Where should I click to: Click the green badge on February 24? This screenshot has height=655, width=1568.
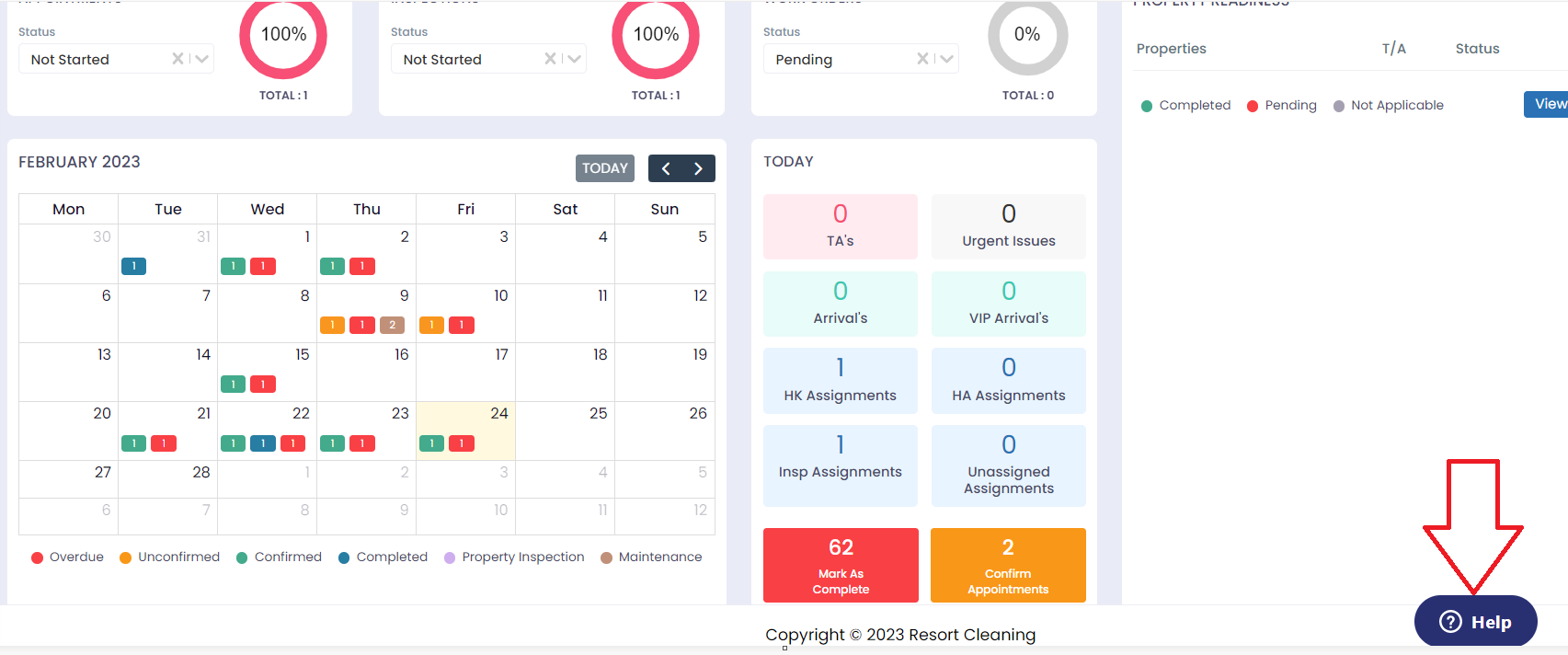coord(431,443)
